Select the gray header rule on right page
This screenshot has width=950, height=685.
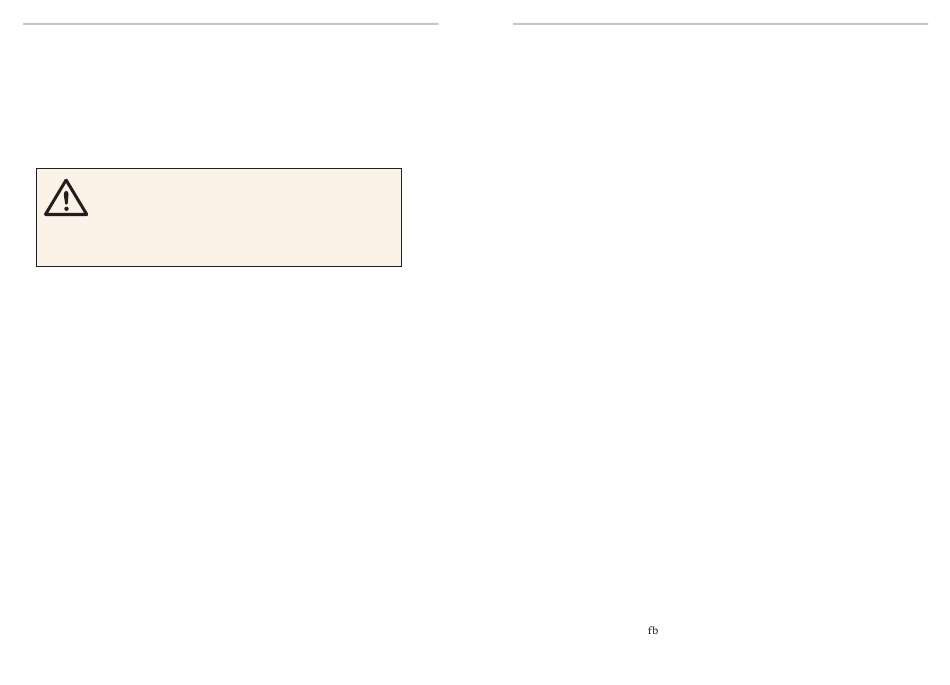tap(720, 24)
